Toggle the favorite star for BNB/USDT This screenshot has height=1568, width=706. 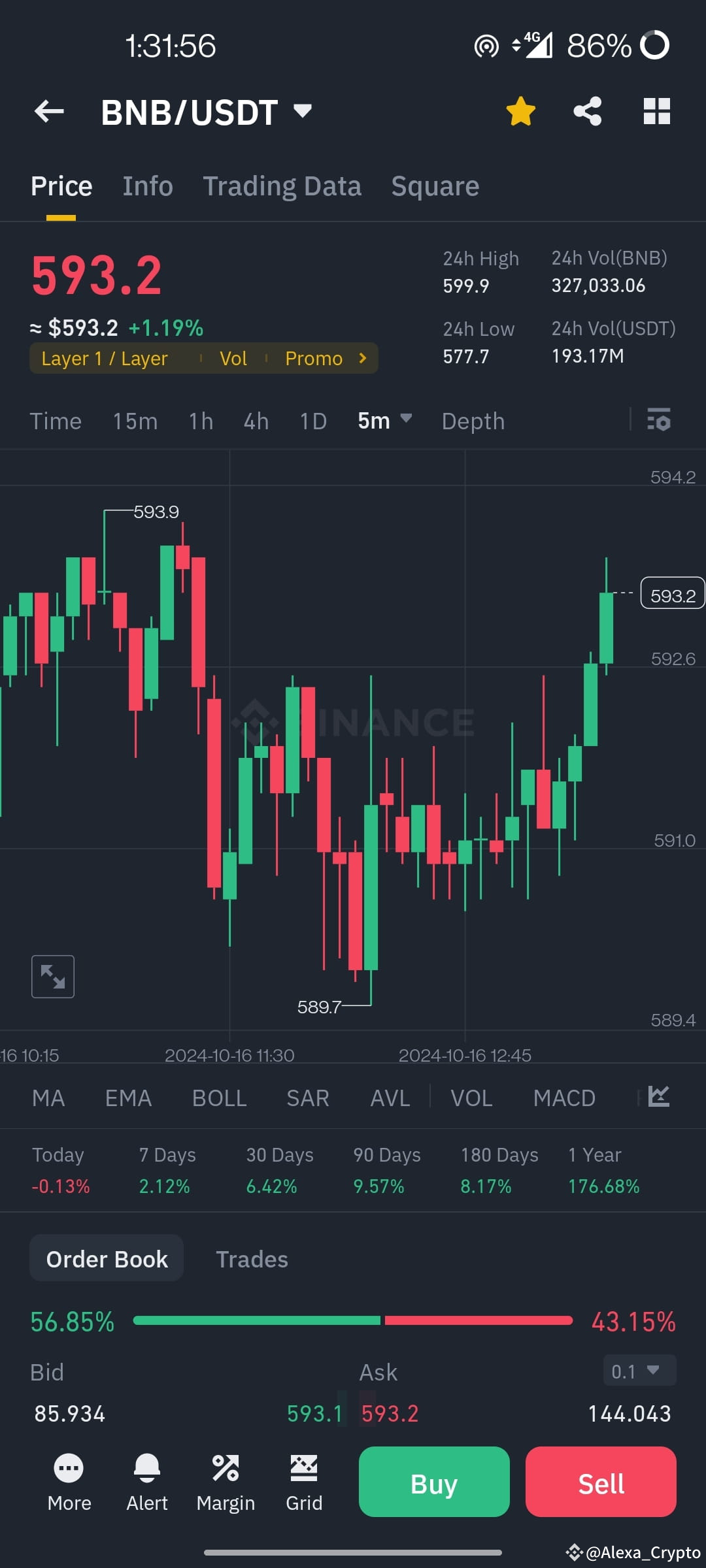[x=520, y=111]
